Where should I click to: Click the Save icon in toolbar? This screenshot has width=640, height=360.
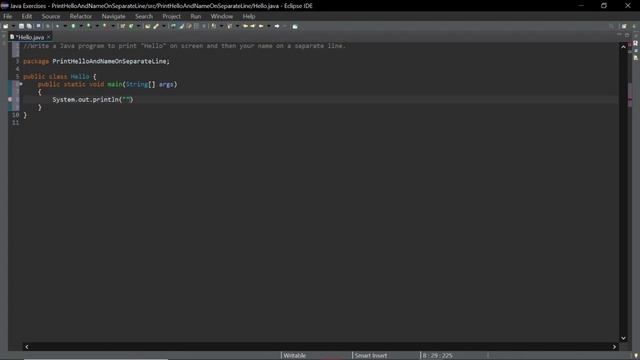[21, 26]
